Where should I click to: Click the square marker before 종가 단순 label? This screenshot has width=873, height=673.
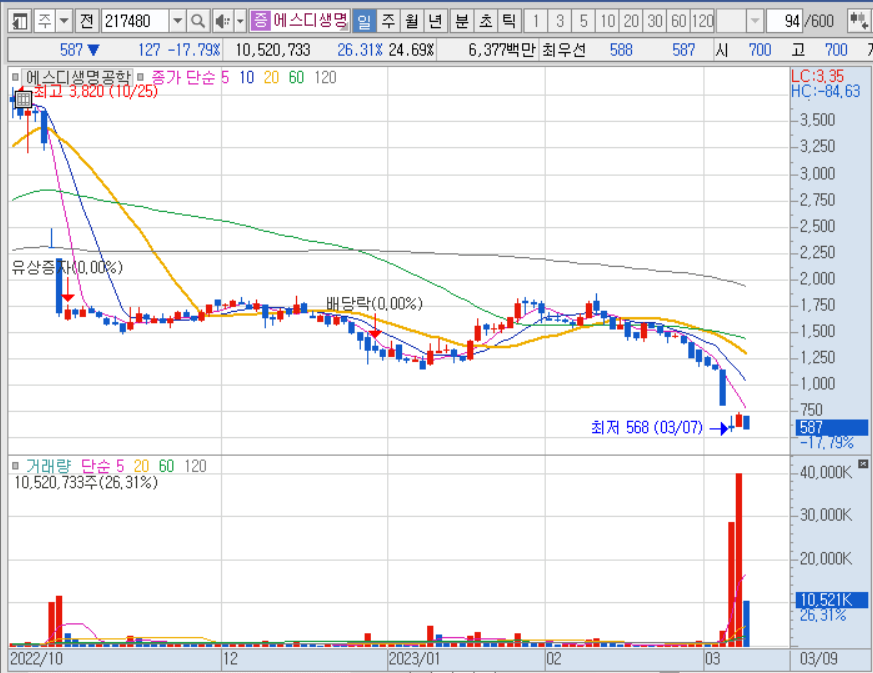pos(140,77)
